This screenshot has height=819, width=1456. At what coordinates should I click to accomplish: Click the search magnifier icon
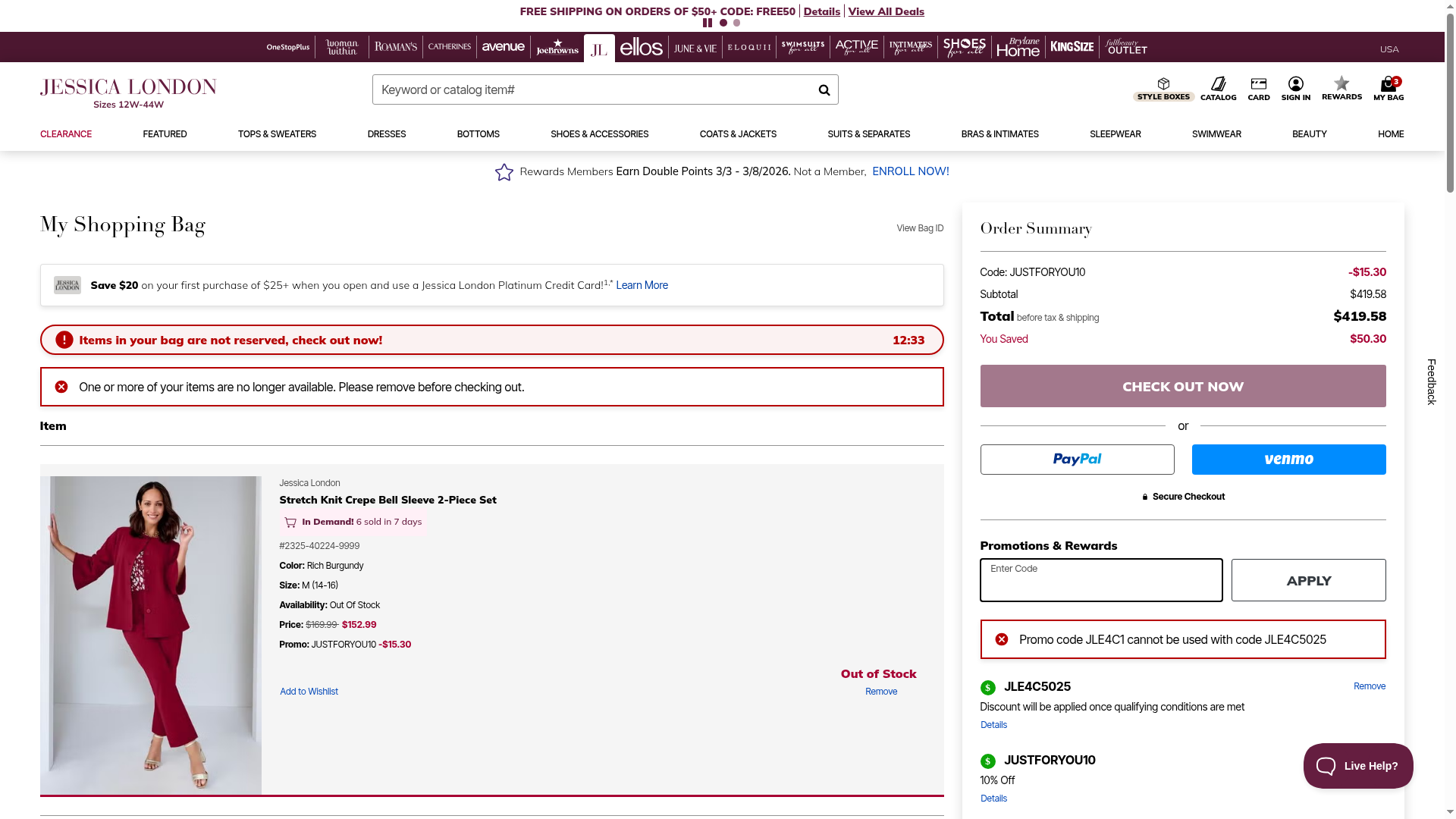pyautogui.click(x=824, y=90)
